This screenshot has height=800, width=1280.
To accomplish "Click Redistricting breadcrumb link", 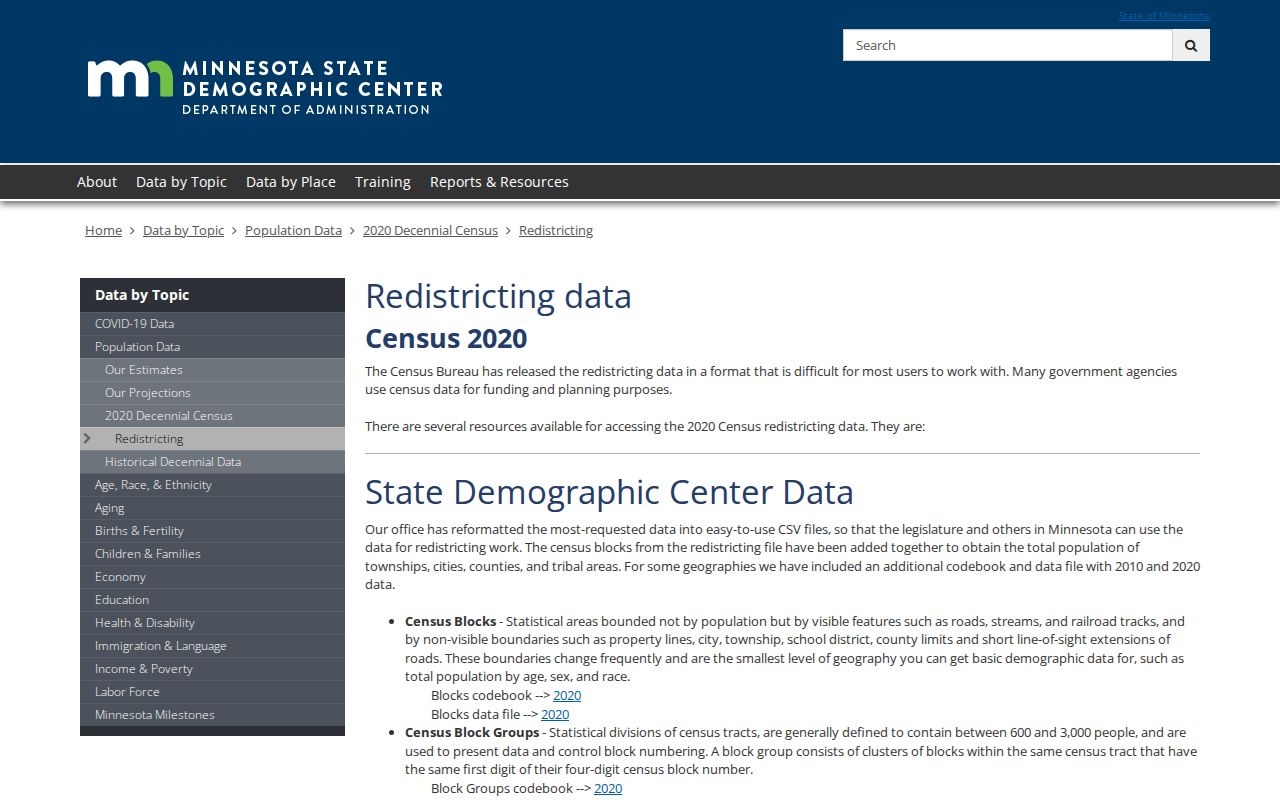I will point(556,230).
